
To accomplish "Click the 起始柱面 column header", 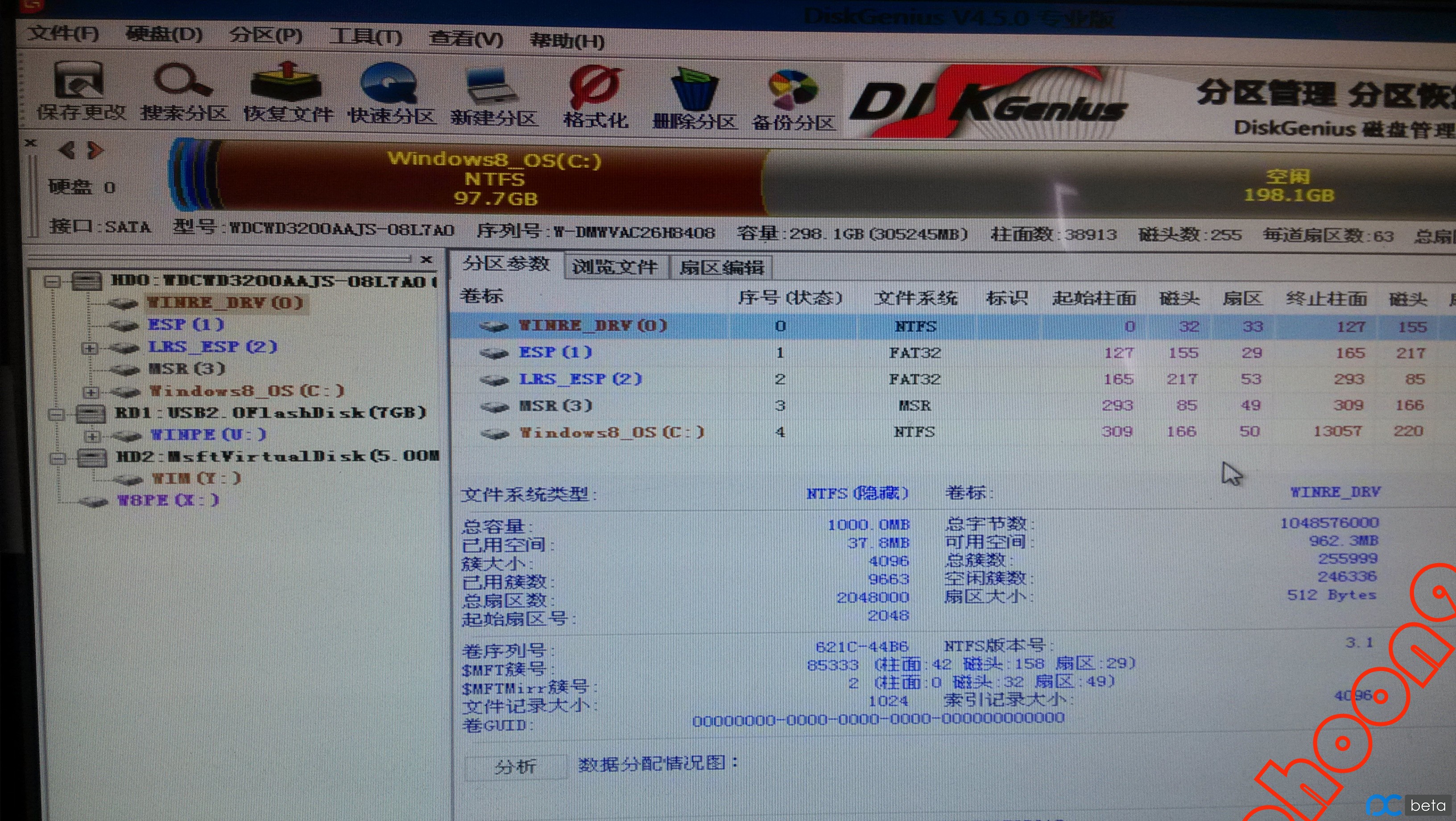I will 1094,298.
